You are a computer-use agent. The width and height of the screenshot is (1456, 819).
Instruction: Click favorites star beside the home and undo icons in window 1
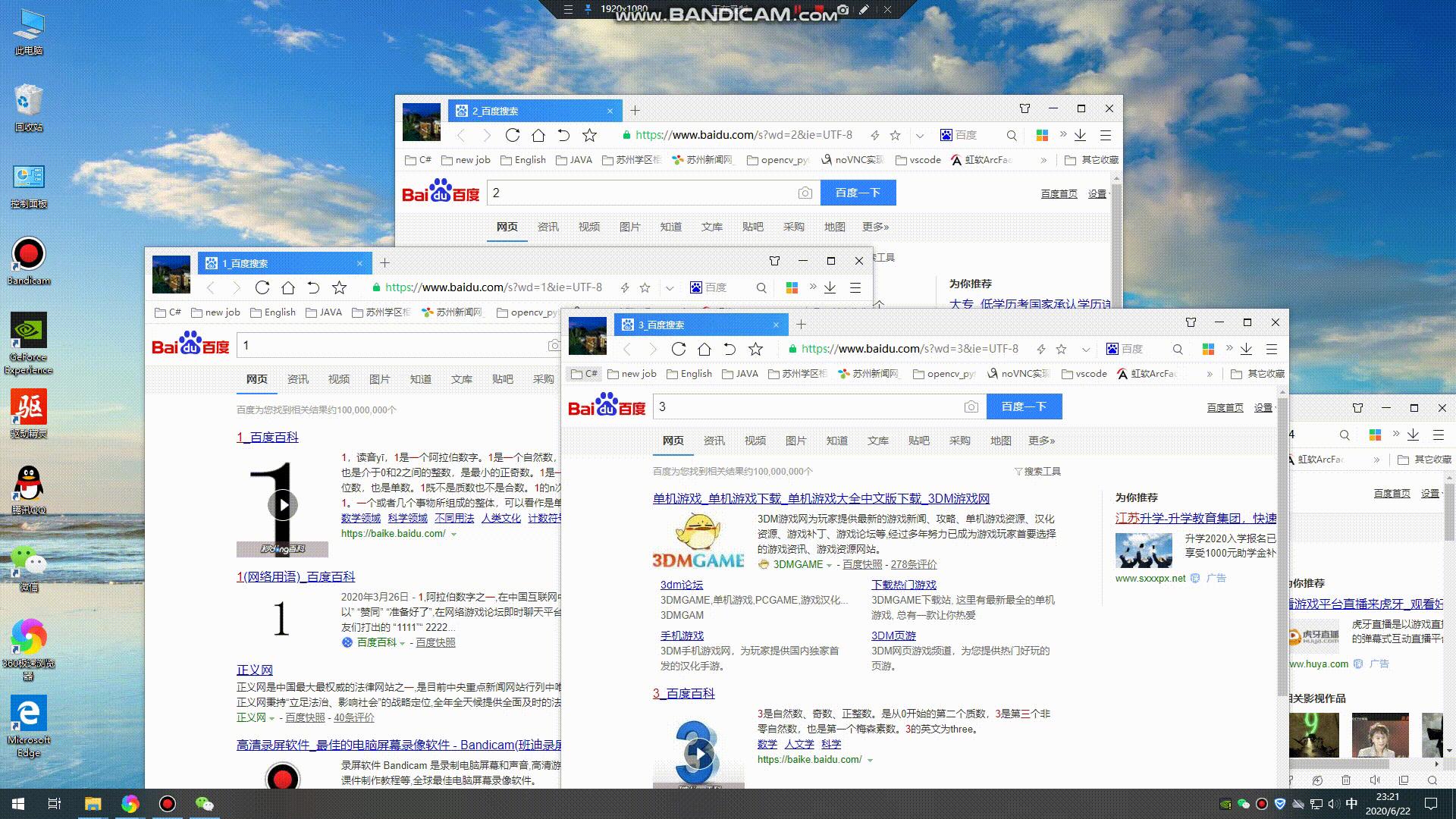point(339,287)
